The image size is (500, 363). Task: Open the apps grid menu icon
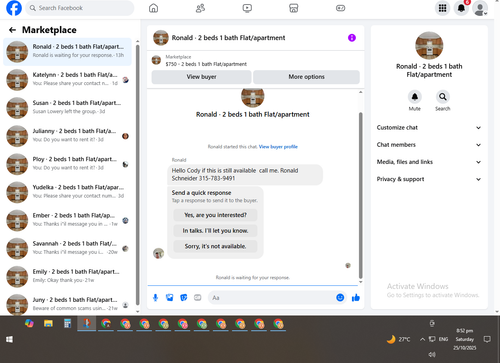442,8
